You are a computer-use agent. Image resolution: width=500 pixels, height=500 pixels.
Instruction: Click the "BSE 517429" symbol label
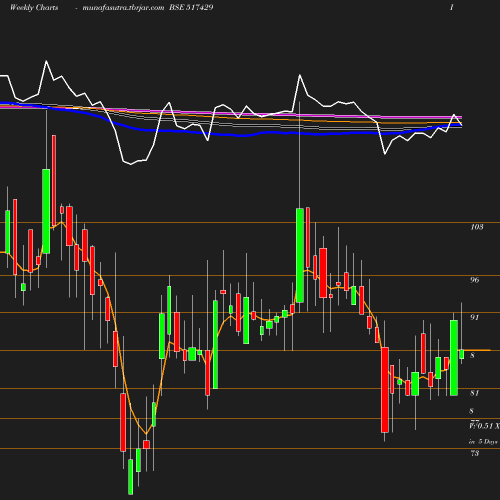[x=191, y=7]
